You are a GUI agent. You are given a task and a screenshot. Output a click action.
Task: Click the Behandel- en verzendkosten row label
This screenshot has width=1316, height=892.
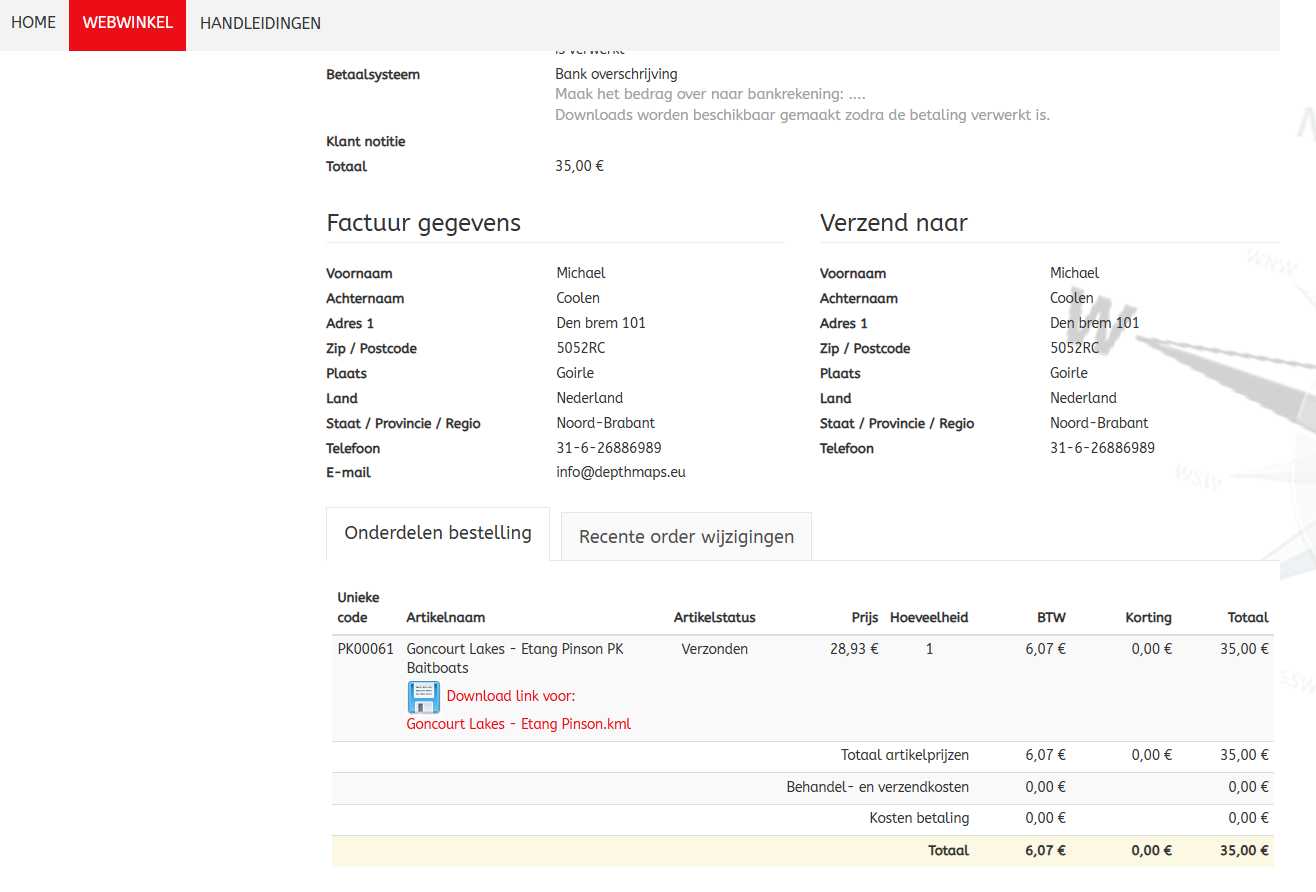[877, 787]
